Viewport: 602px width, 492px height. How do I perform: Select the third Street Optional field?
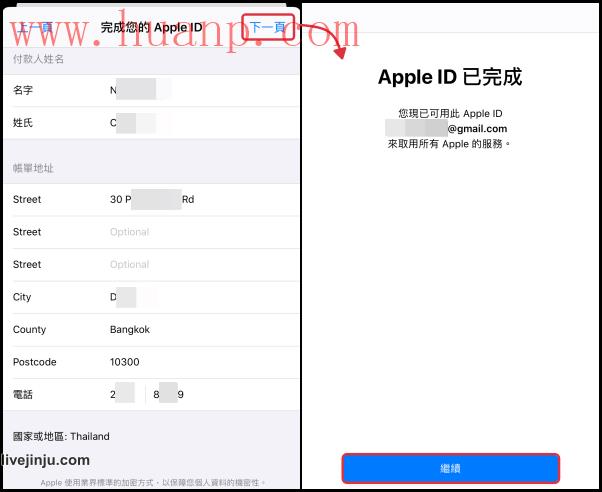[151, 265]
